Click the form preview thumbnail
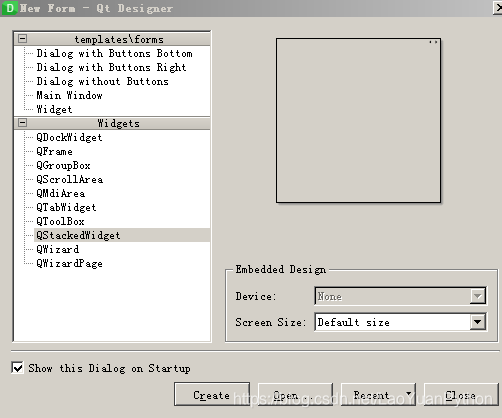The width and height of the screenshot is (502, 418). coord(358,120)
